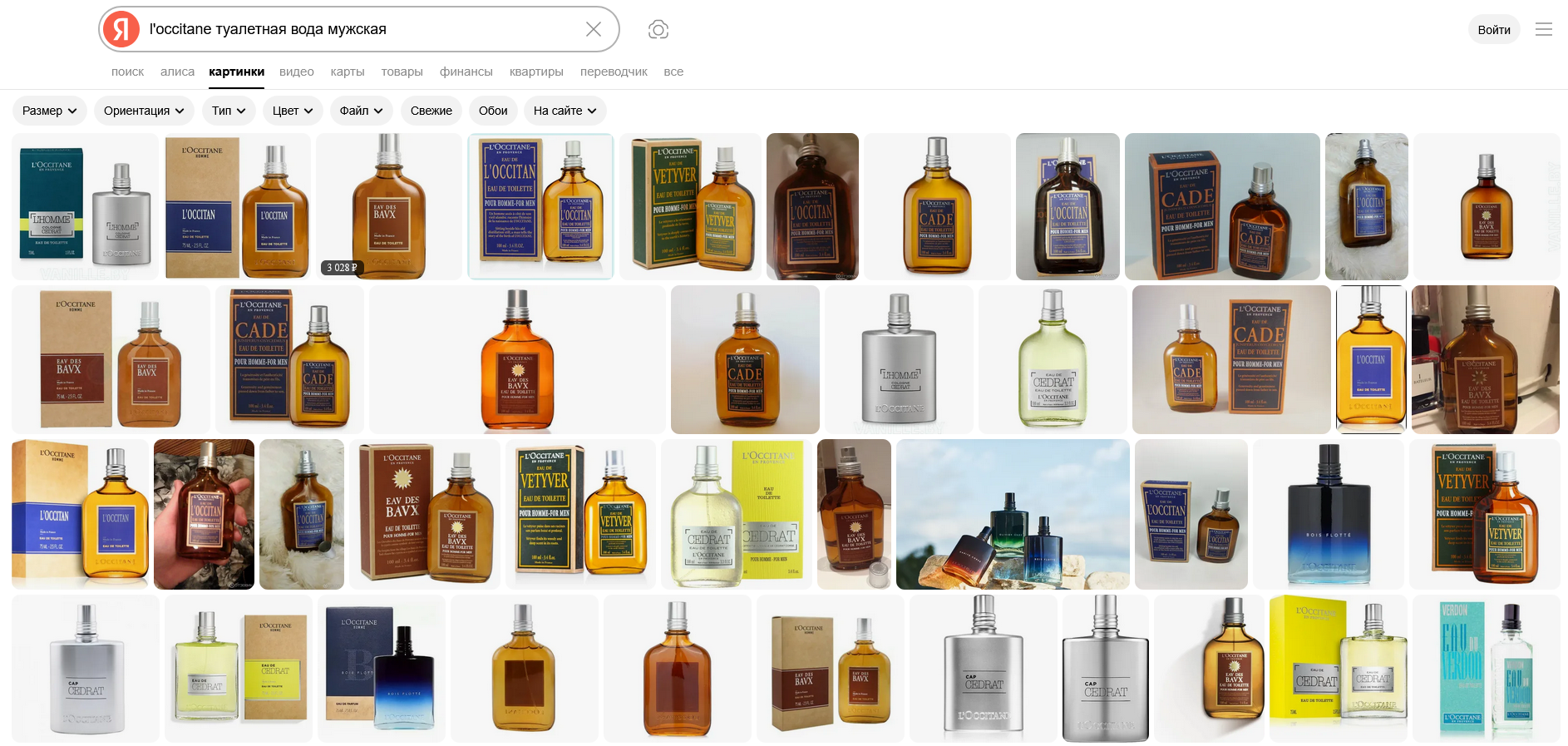Open the На сайте filter dropdown

(565, 111)
